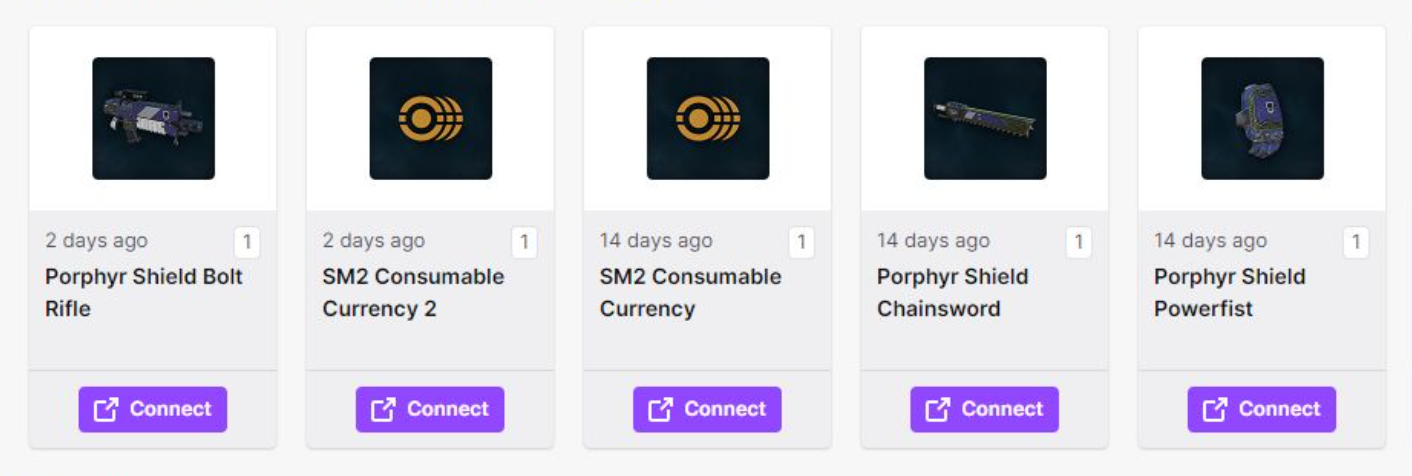Click the quantity badge on Bolt Rifle card
Screen dimensions: 1412x476
(x=247, y=242)
